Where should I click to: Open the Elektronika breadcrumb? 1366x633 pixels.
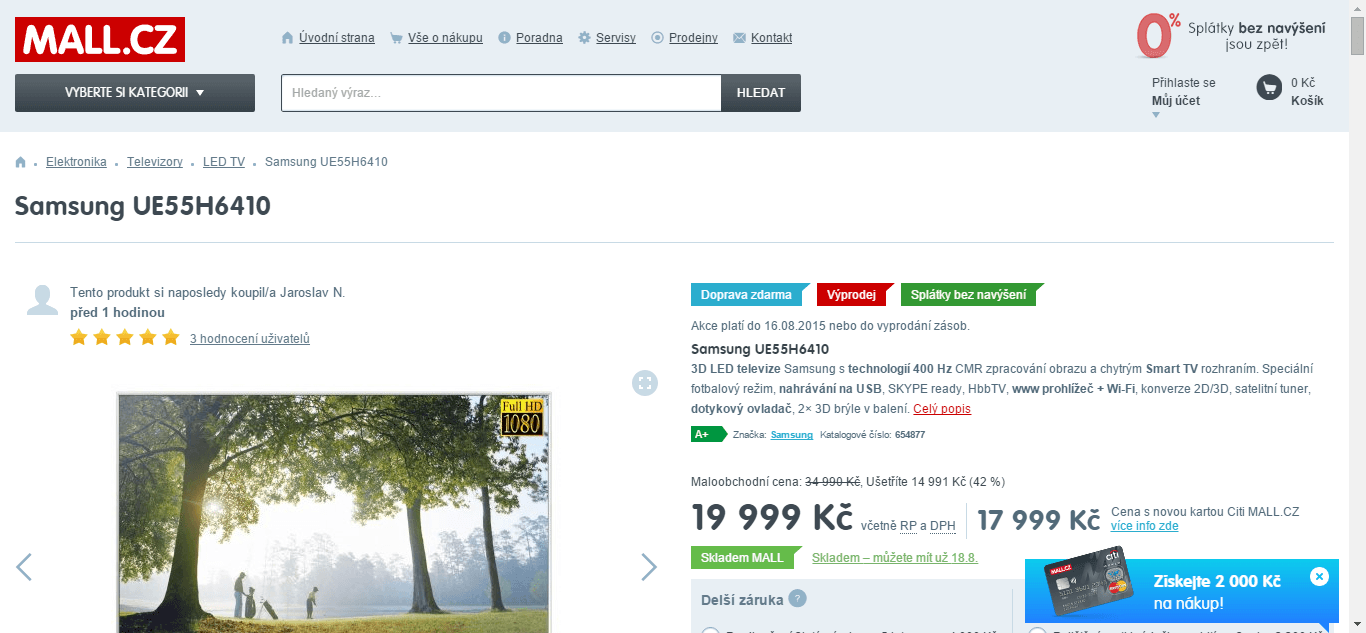pos(76,162)
